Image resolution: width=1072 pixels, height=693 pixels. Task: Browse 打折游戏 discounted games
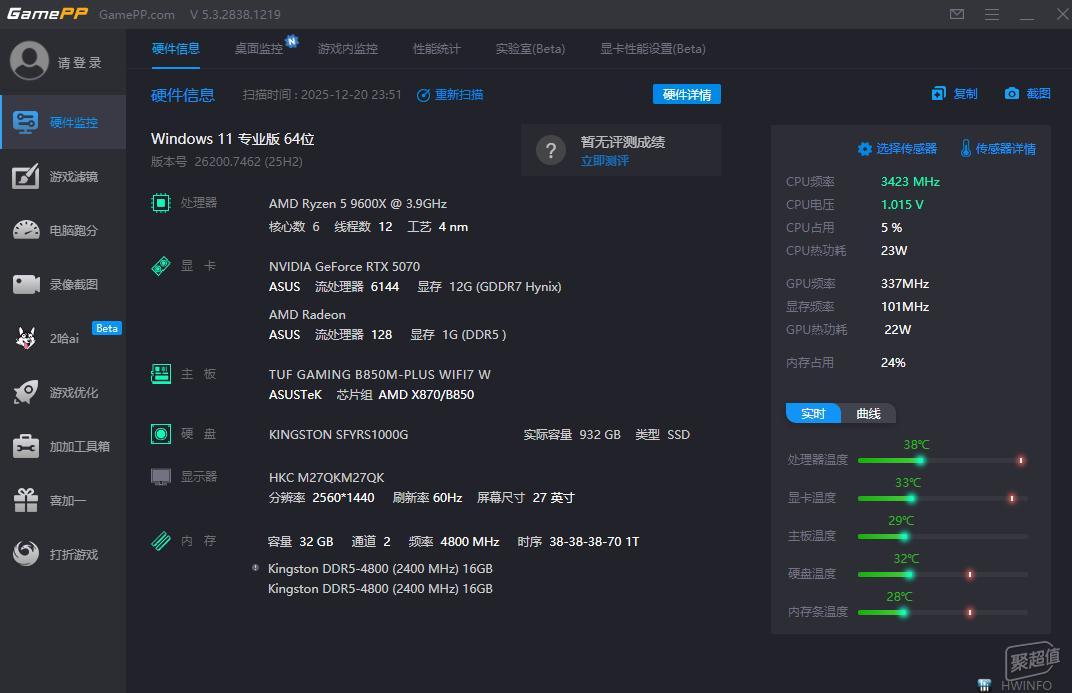pos(63,554)
